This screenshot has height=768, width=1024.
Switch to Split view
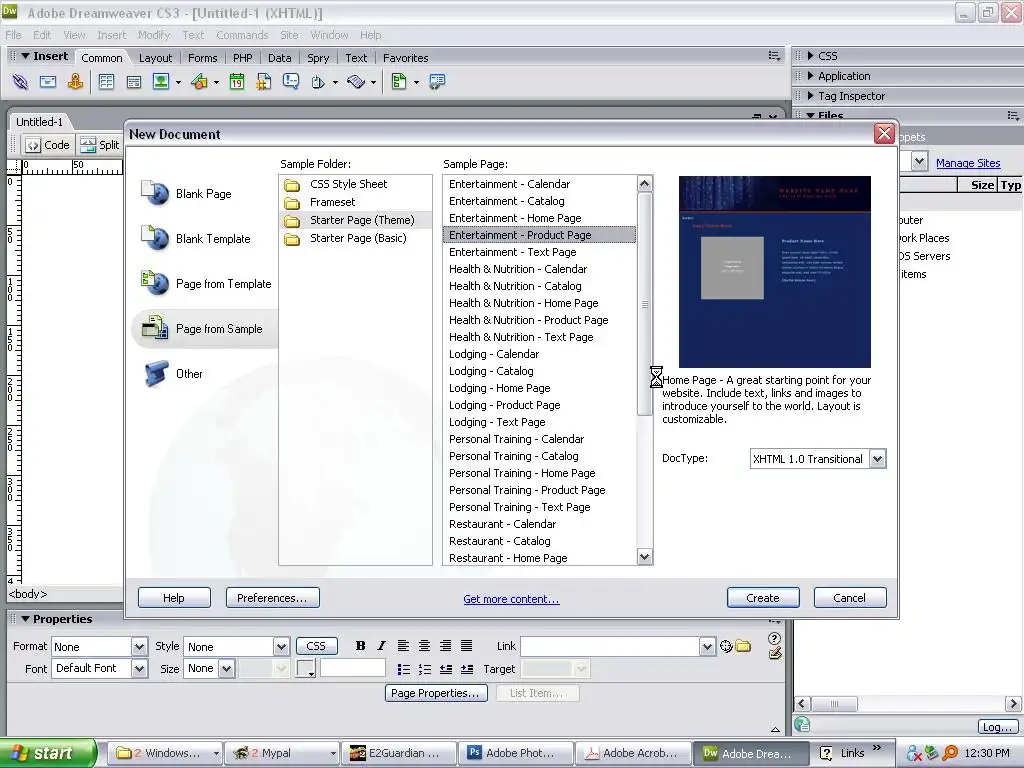coord(100,145)
